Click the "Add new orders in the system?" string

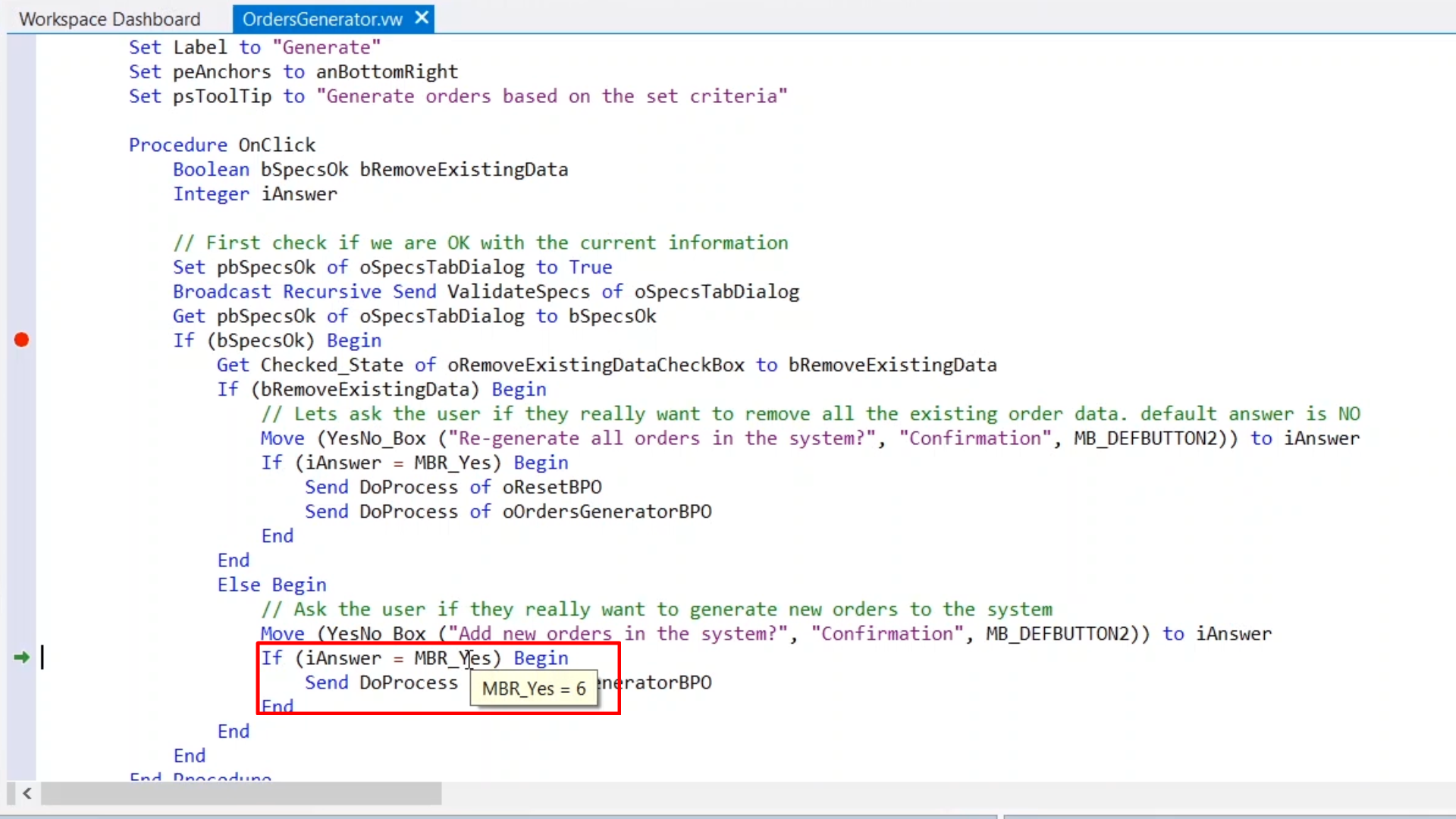(x=617, y=634)
